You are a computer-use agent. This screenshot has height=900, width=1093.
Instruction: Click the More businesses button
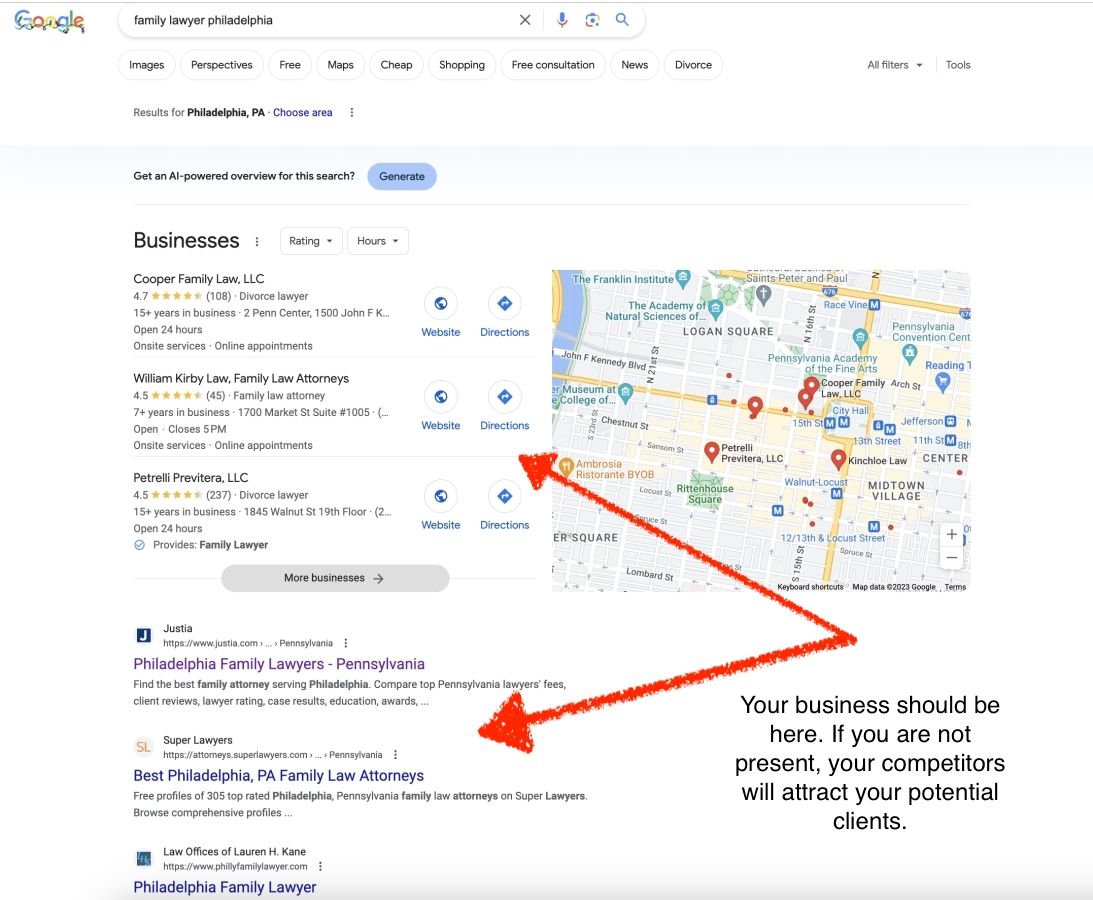click(335, 578)
